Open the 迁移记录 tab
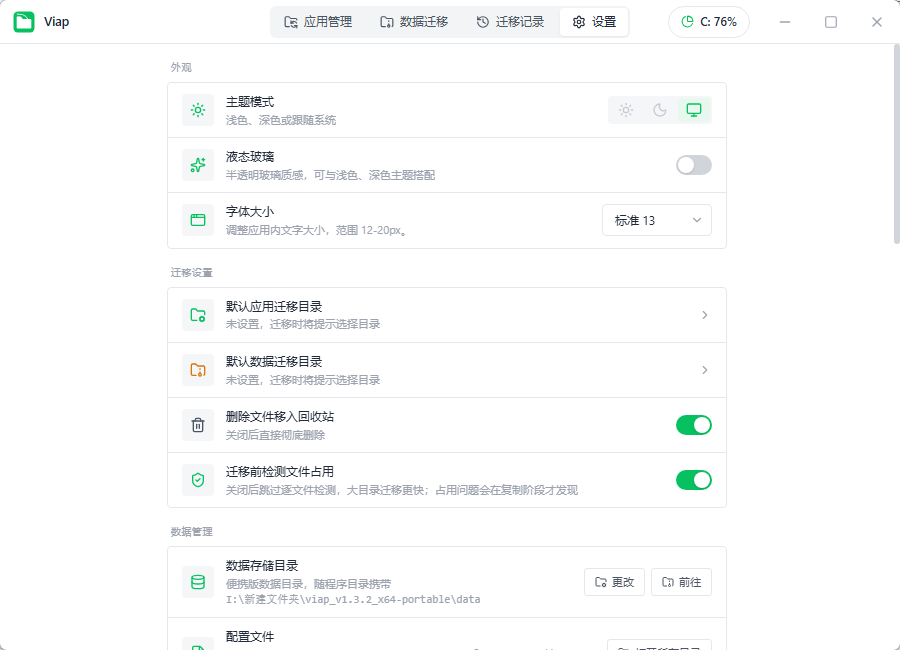 click(x=510, y=22)
